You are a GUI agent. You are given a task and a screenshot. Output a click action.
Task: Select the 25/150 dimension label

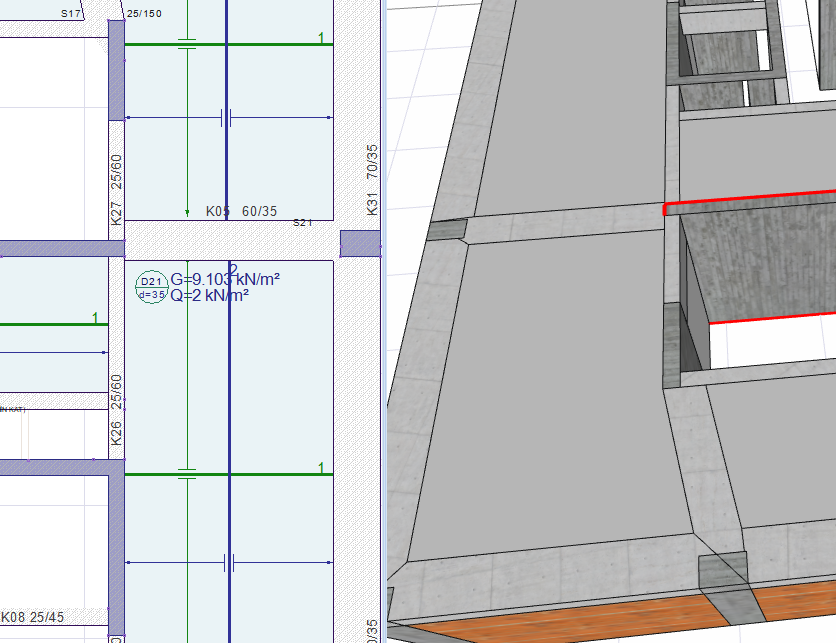pos(145,13)
